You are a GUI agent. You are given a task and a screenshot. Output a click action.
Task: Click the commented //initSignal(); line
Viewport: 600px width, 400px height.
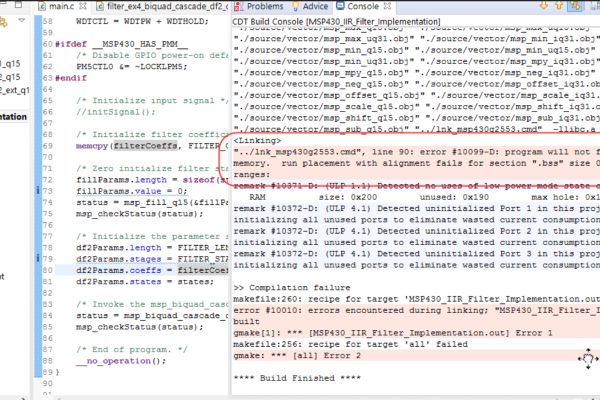(116, 112)
